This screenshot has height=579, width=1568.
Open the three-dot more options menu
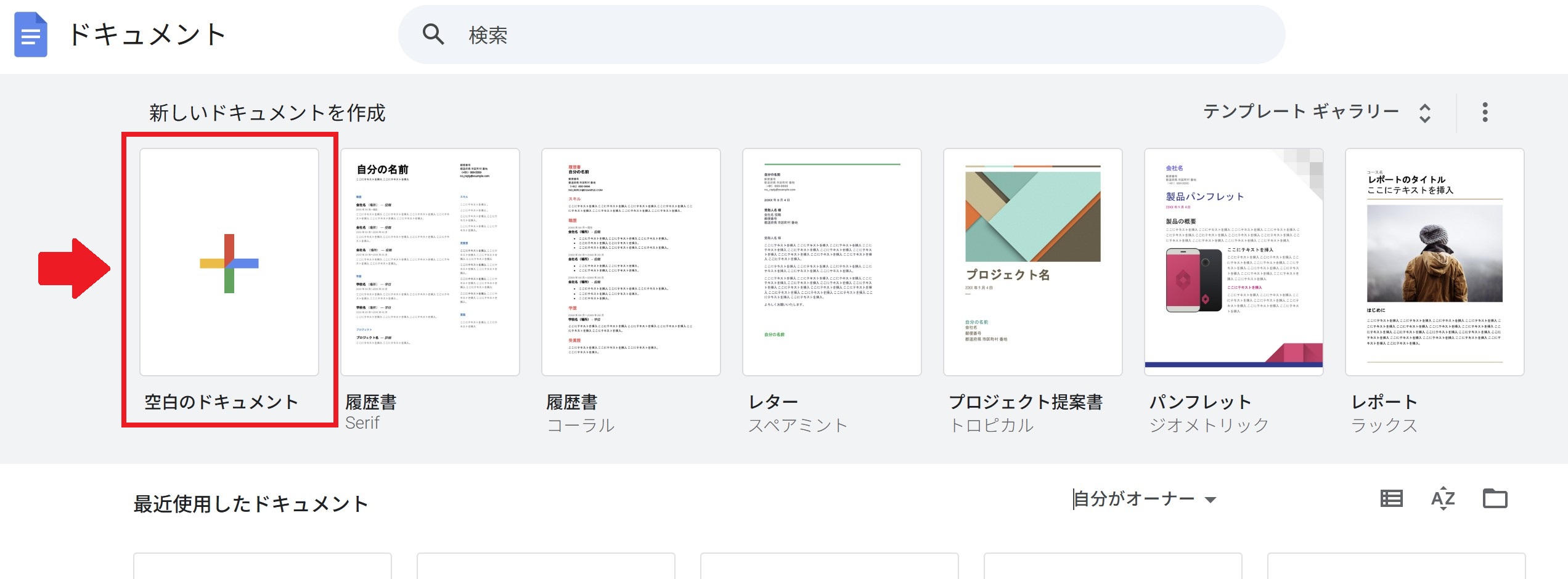coord(1485,112)
